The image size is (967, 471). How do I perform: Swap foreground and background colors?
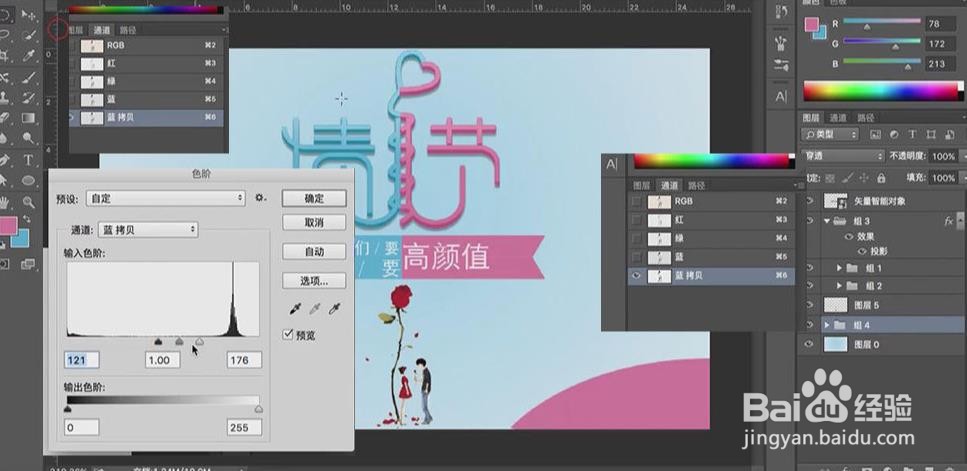click(27, 219)
